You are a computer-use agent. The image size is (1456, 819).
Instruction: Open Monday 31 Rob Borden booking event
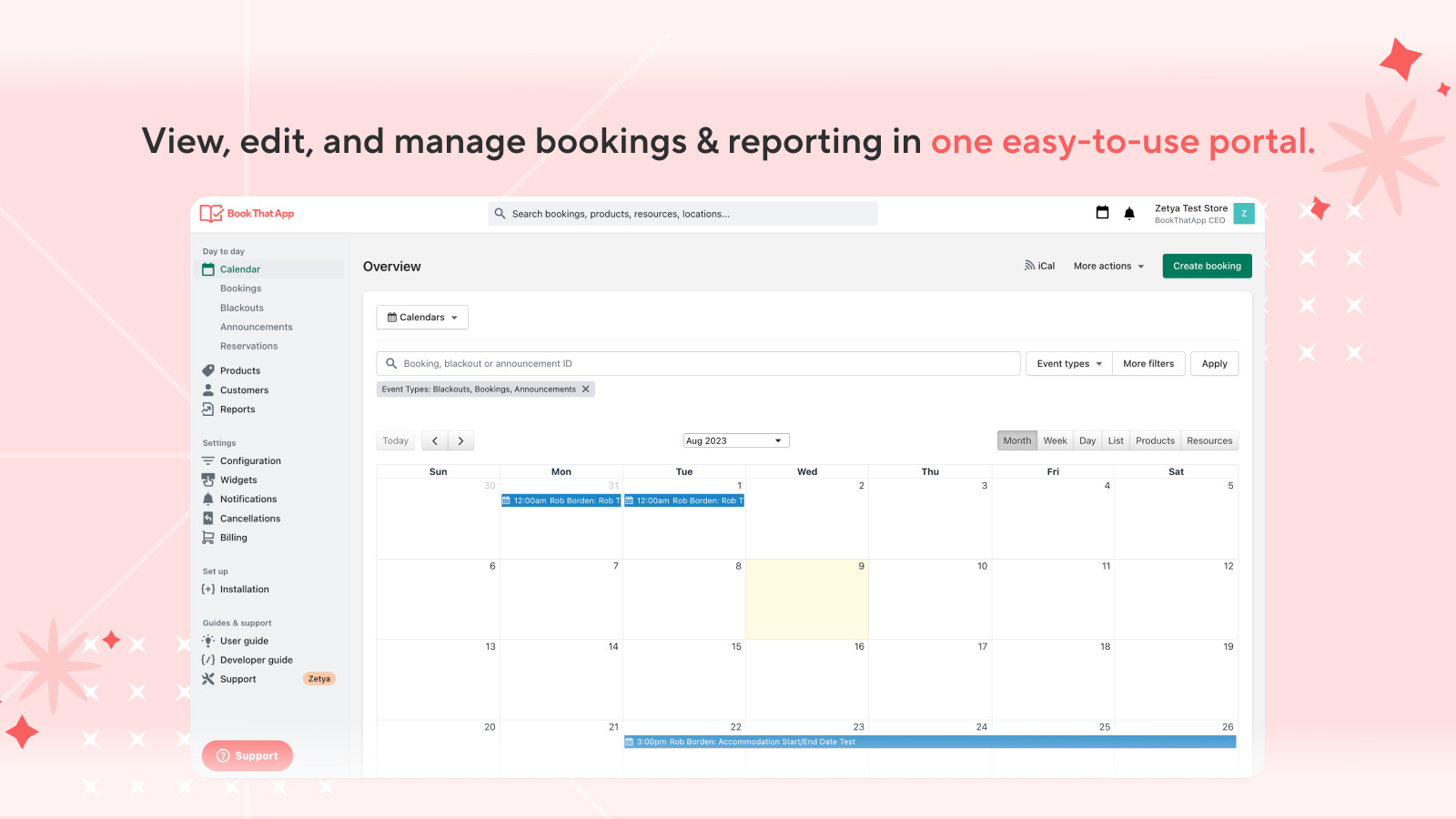tap(561, 500)
